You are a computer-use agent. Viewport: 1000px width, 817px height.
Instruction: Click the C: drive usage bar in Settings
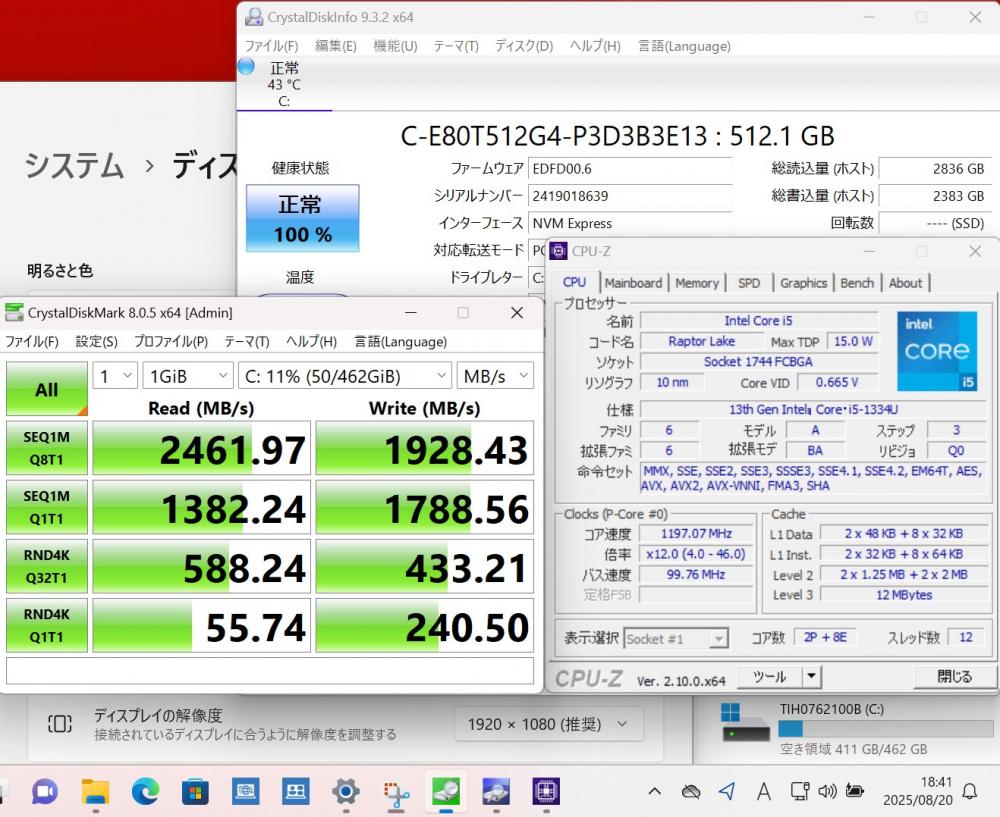[885, 728]
